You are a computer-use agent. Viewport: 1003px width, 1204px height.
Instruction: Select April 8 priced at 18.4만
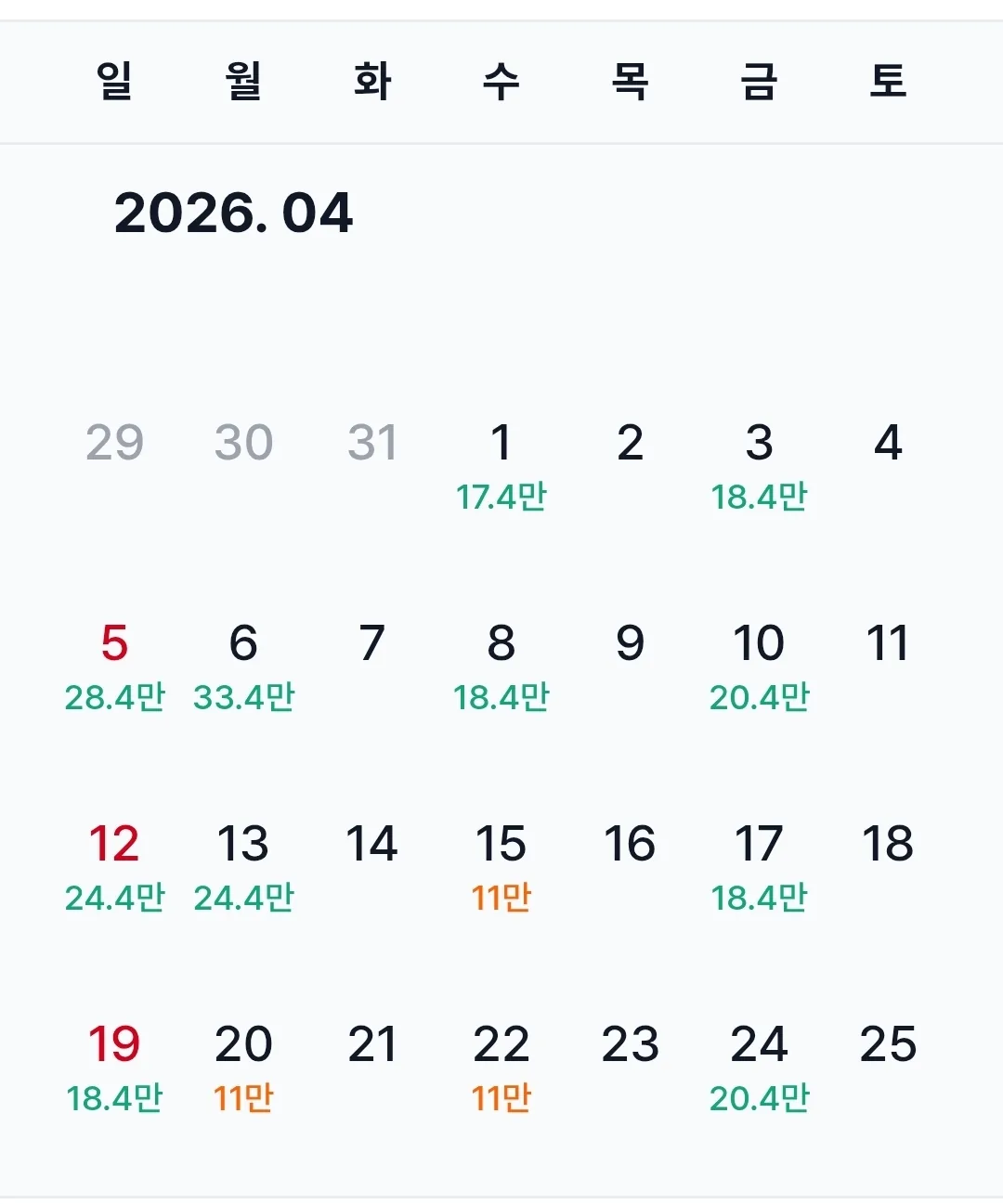point(501,667)
